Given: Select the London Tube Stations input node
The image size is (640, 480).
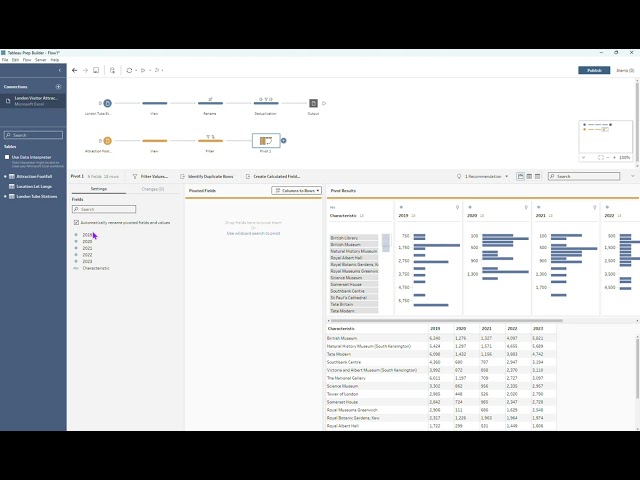Looking at the screenshot, I should (x=107, y=103).
